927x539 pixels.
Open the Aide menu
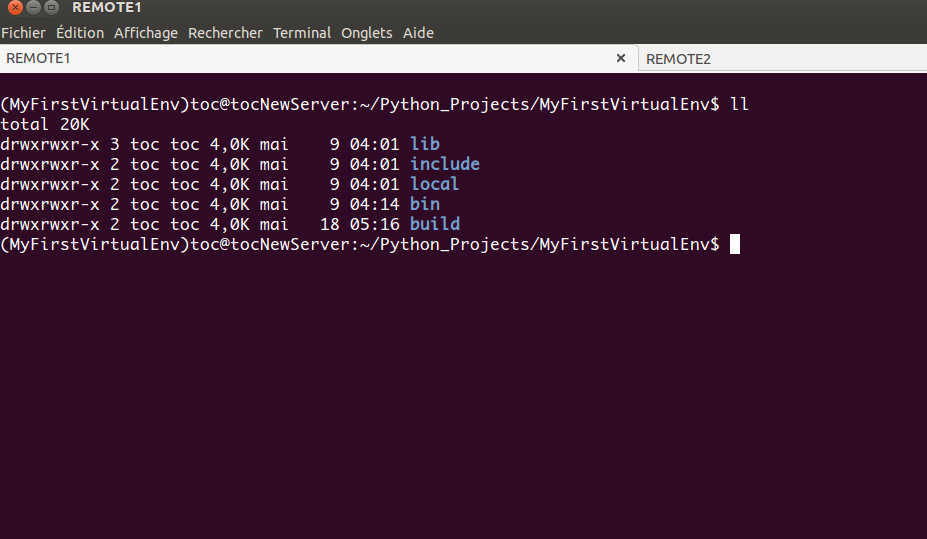418,33
